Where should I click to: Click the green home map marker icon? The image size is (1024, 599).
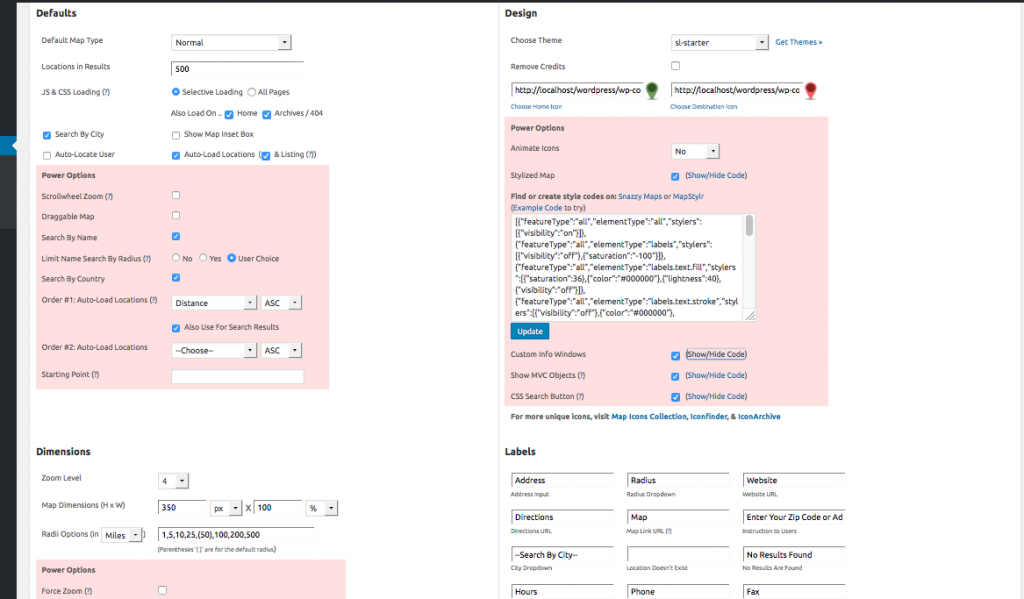click(652, 91)
